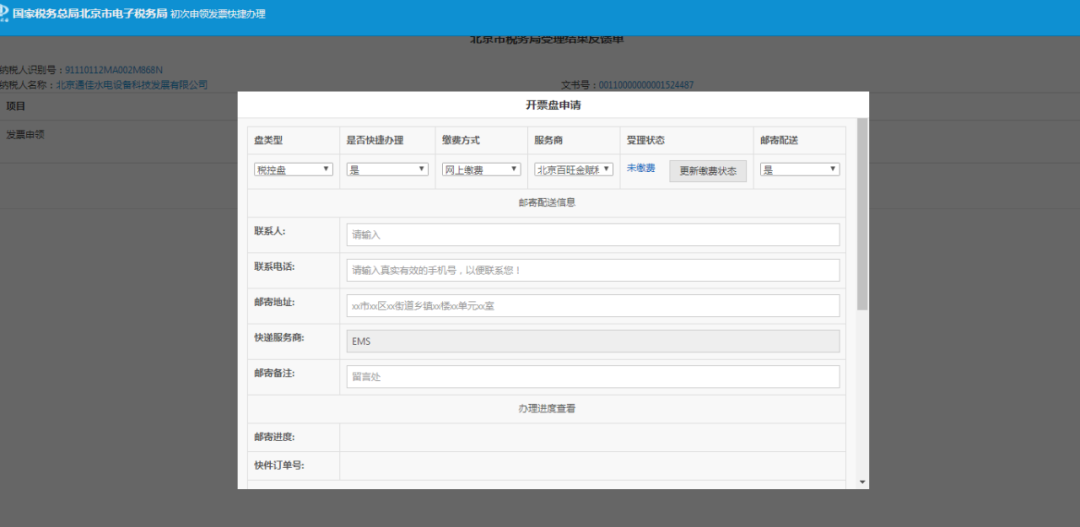Open the 盘类型 dropdown showing 税控盘
Viewport: 1080px width, 527px height.
coord(293,170)
